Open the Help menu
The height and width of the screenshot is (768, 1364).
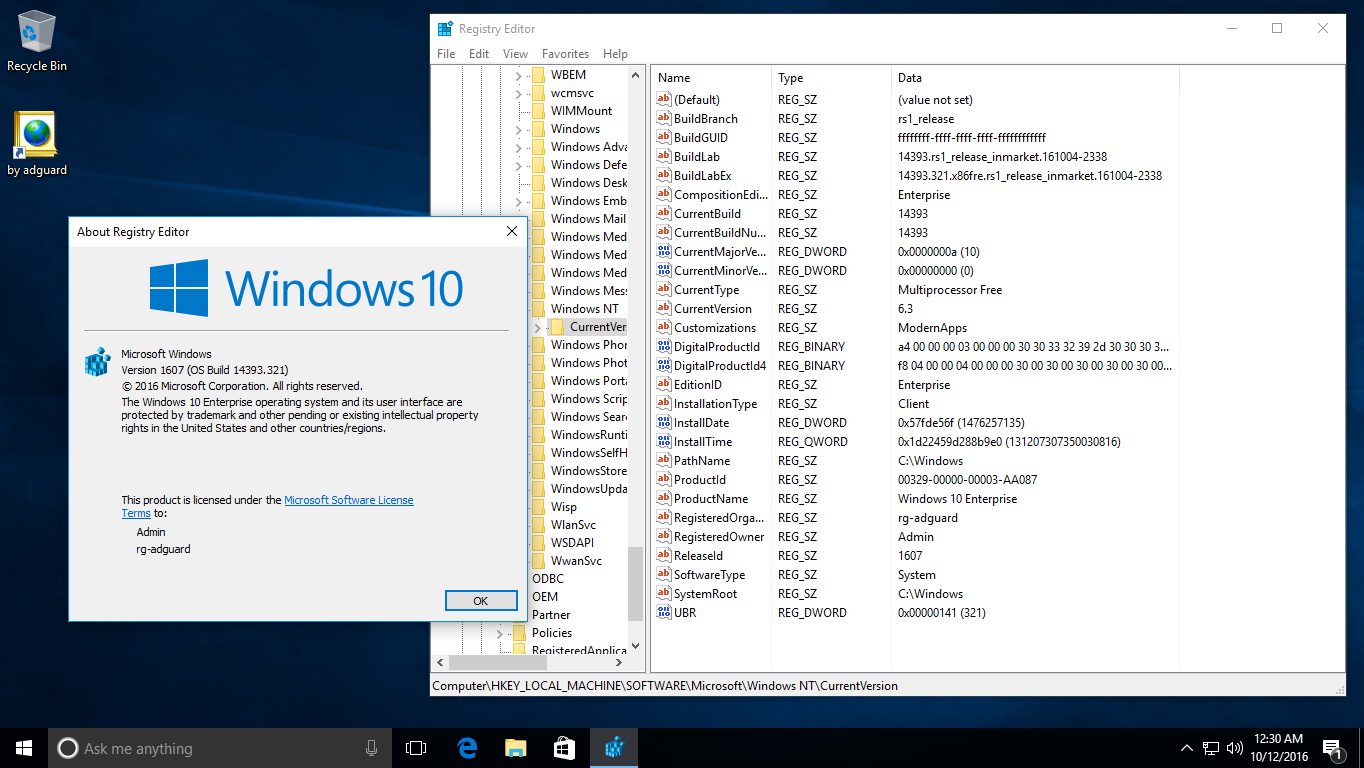pos(615,54)
